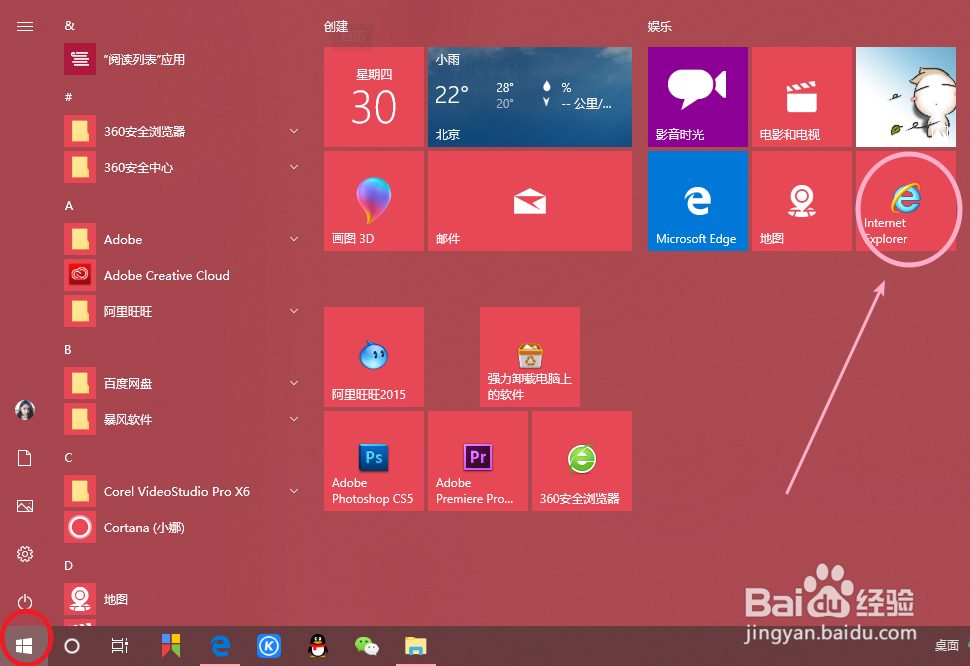This screenshot has height=666, width=970.
Task: Open the blue K app on the taskbar
Action: 269,646
